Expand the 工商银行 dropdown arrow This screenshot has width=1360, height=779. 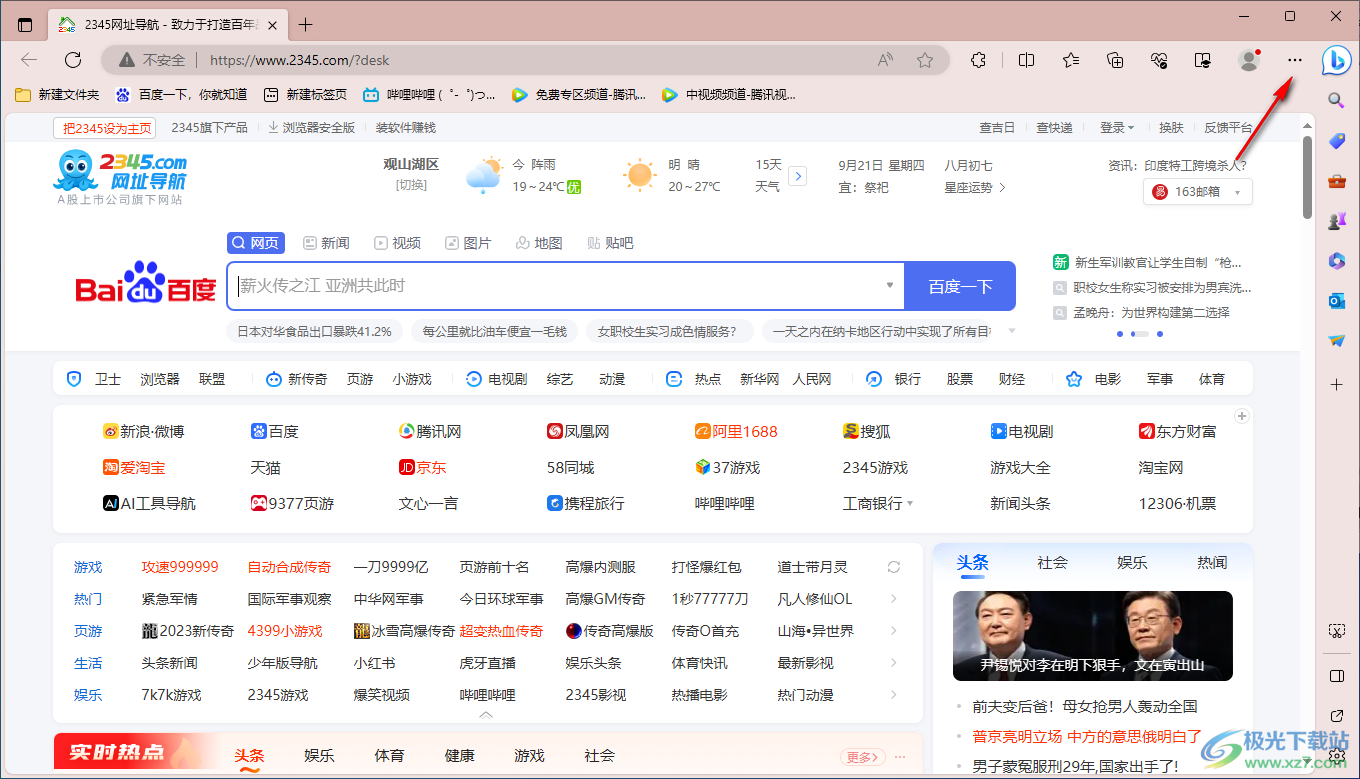(910, 504)
